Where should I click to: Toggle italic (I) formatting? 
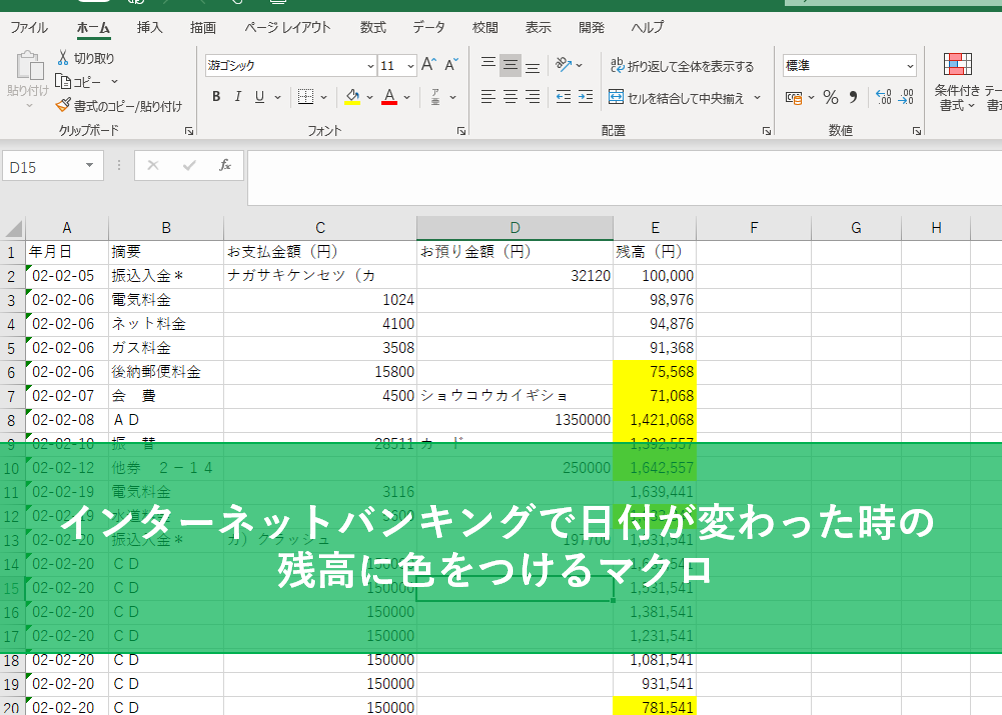238,97
